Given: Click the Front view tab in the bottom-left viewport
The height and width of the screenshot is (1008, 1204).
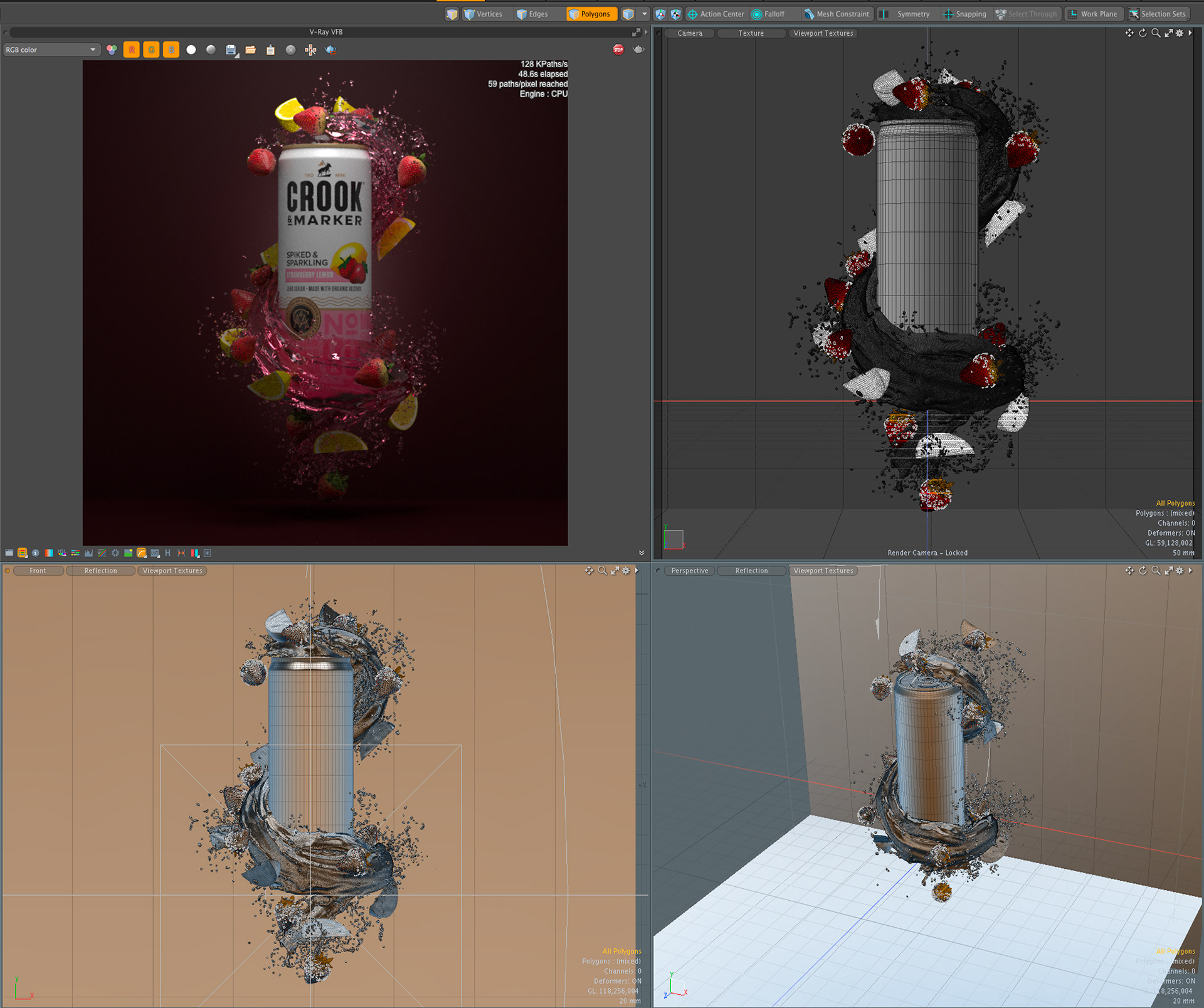Looking at the screenshot, I should [38, 571].
